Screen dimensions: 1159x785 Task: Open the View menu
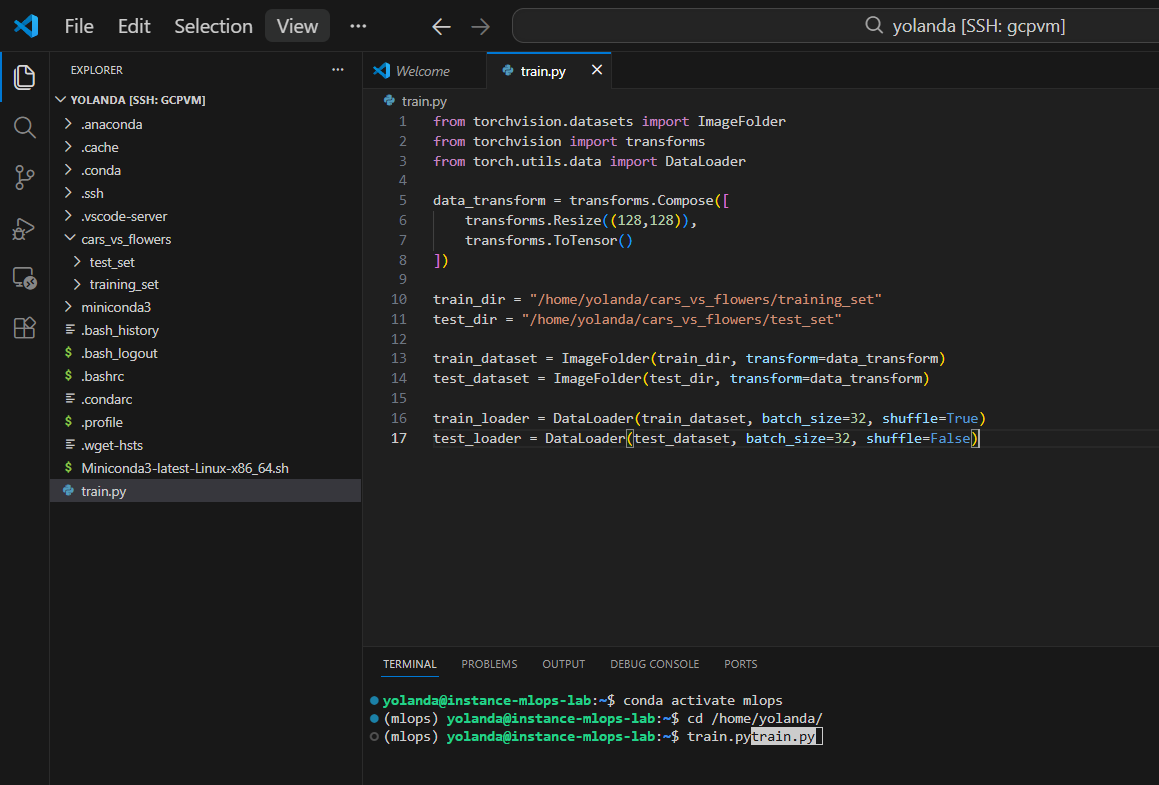click(297, 27)
